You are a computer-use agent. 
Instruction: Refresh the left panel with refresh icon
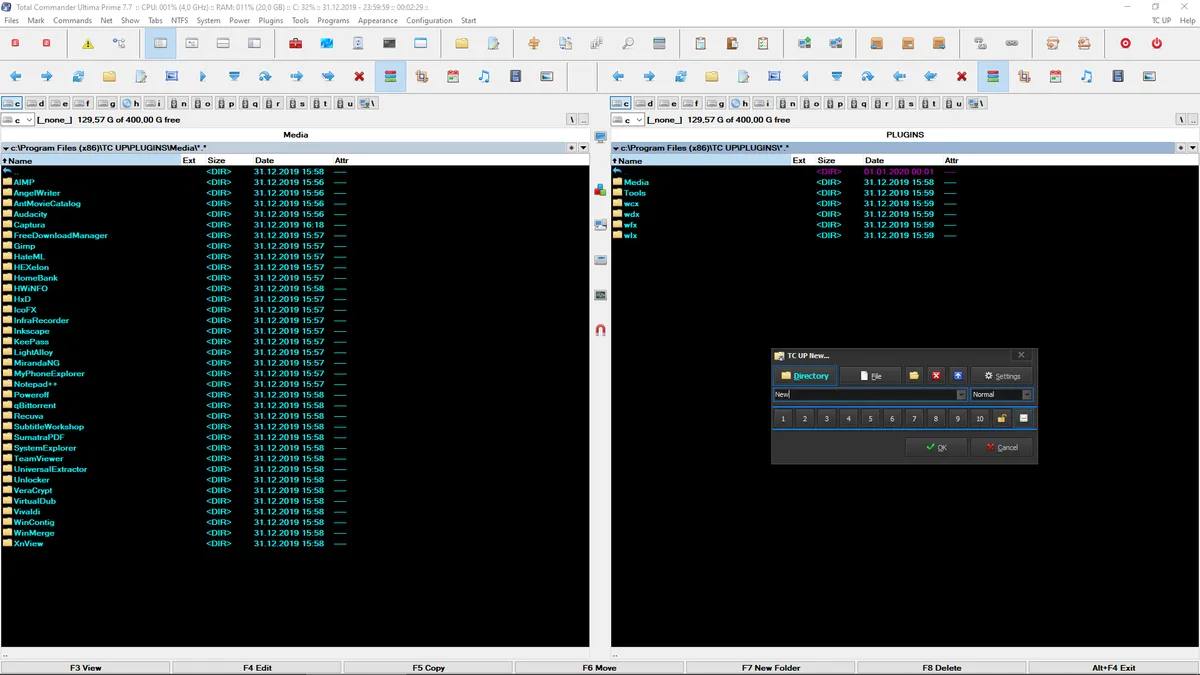[78, 76]
